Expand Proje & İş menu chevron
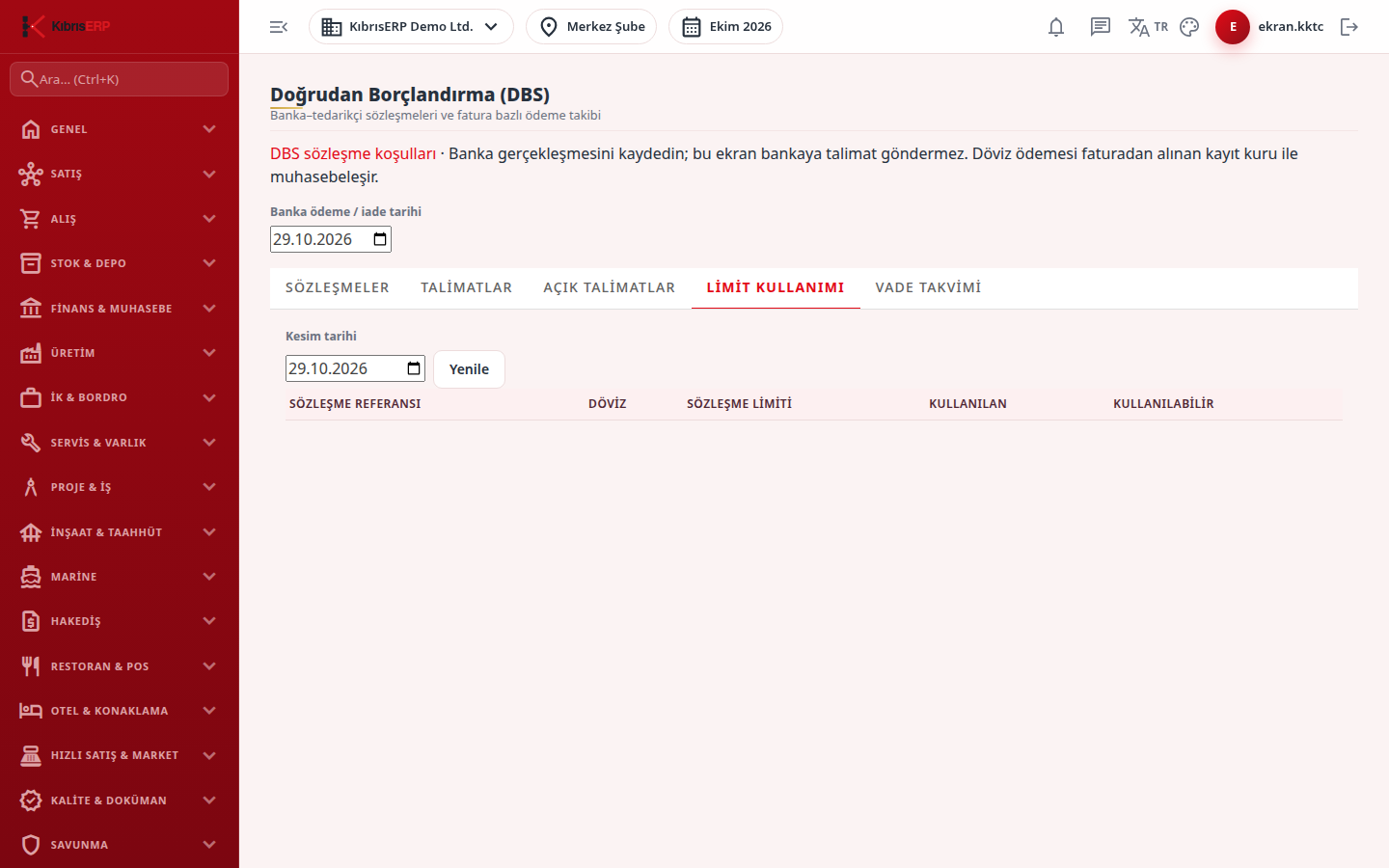The image size is (1389, 868). point(209,487)
